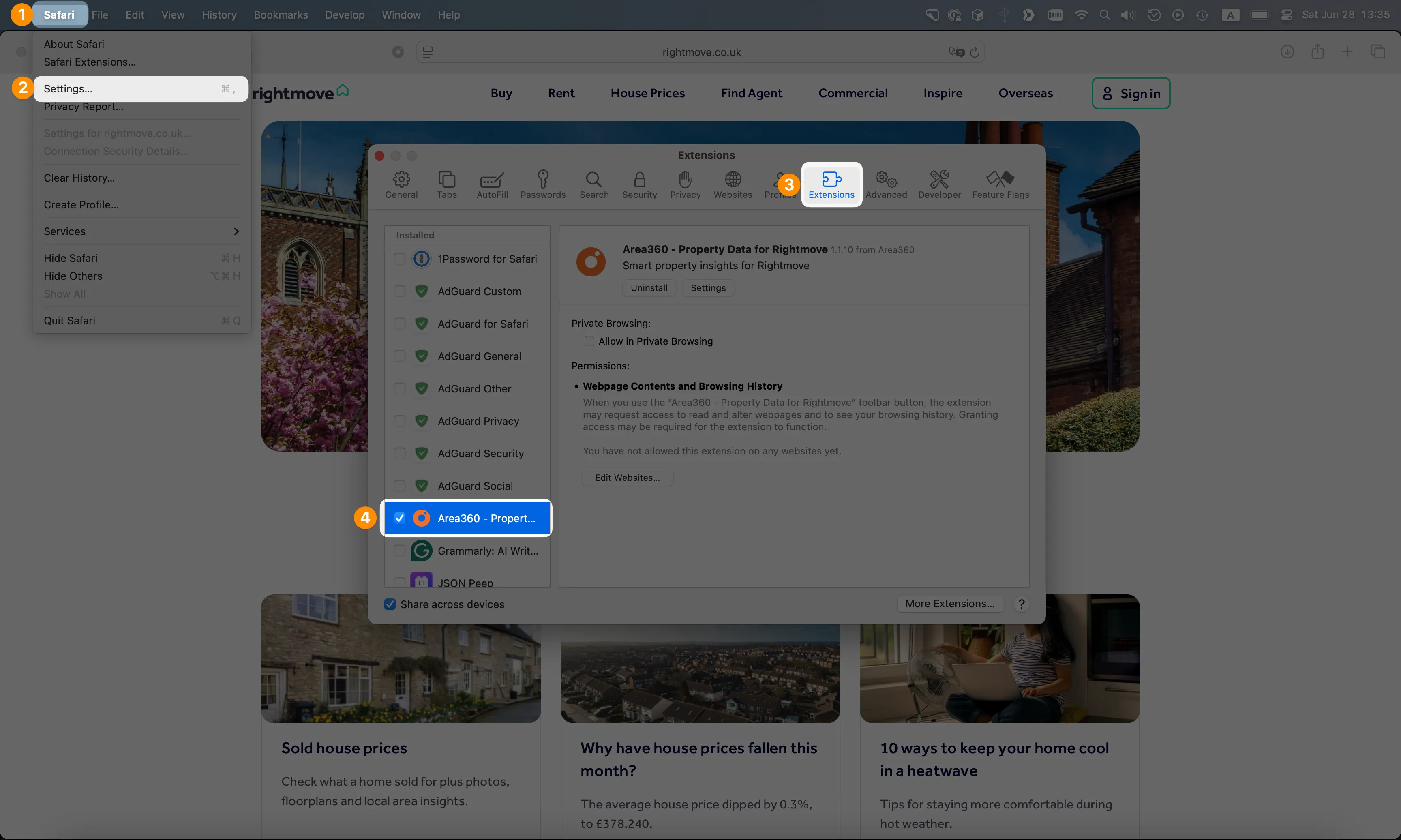
Task: Check the AdGuard Other extension
Action: pyautogui.click(x=399, y=388)
